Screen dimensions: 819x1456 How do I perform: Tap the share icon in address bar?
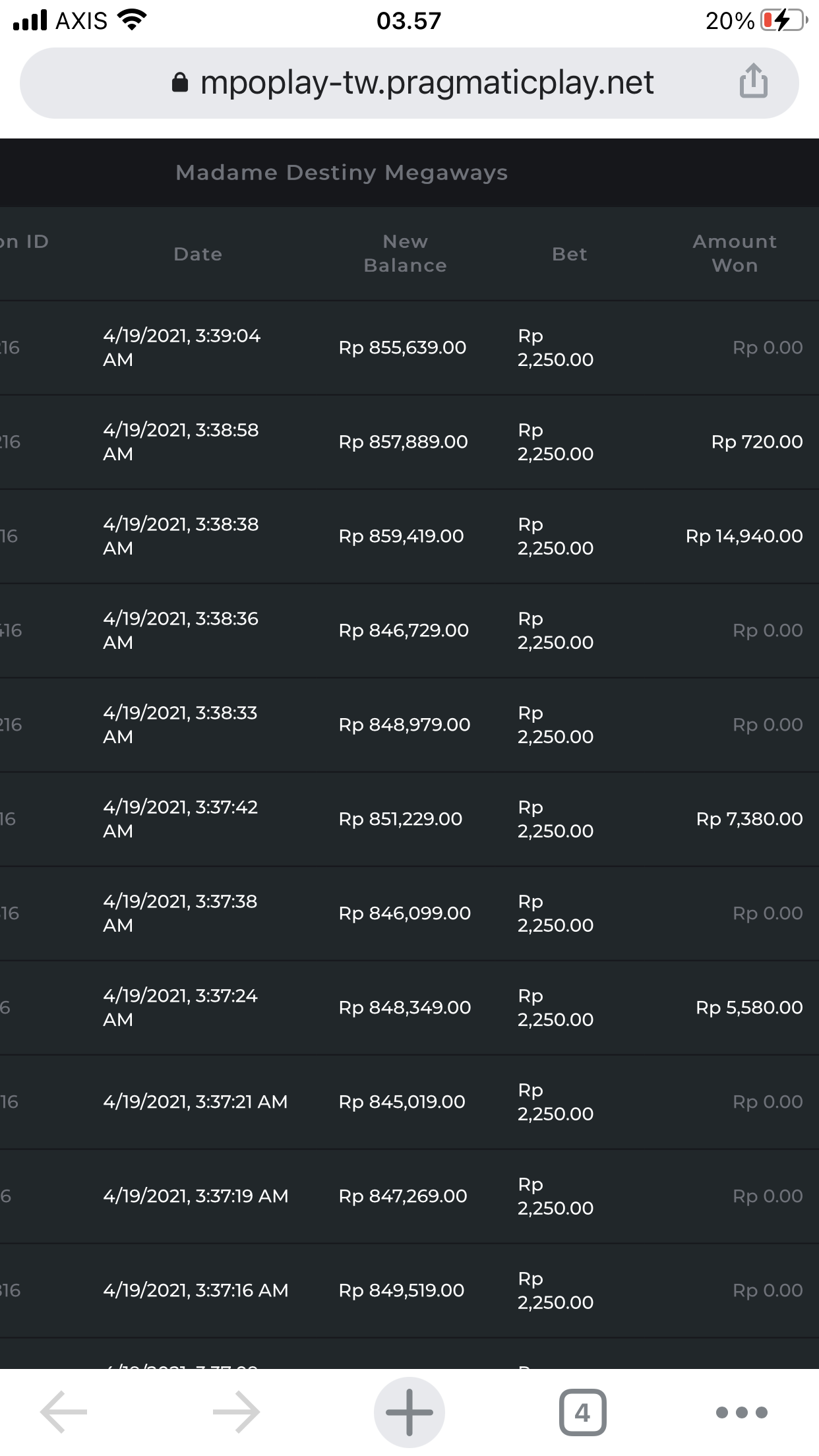point(753,82)
